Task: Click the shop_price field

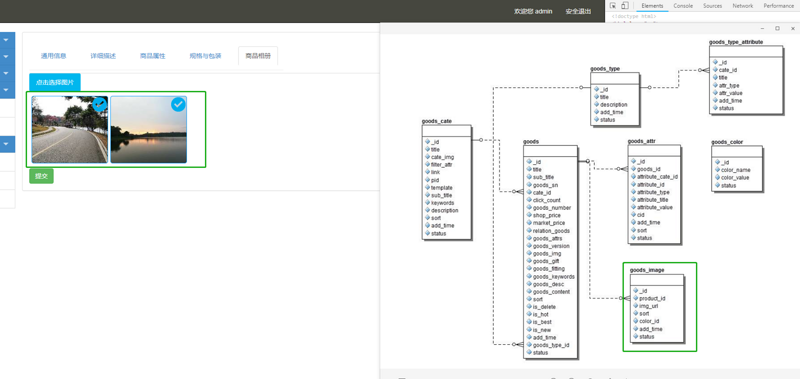Action: 546,215
